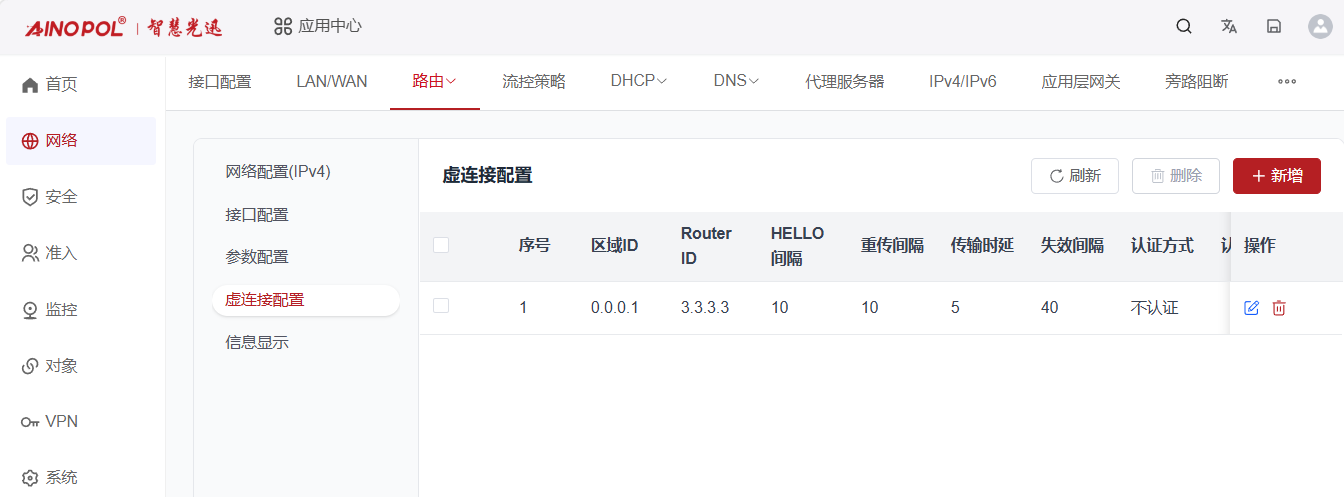Open the 应用中心 app grid icon
The image size is (1344, 497).
(x=282, y=26)
